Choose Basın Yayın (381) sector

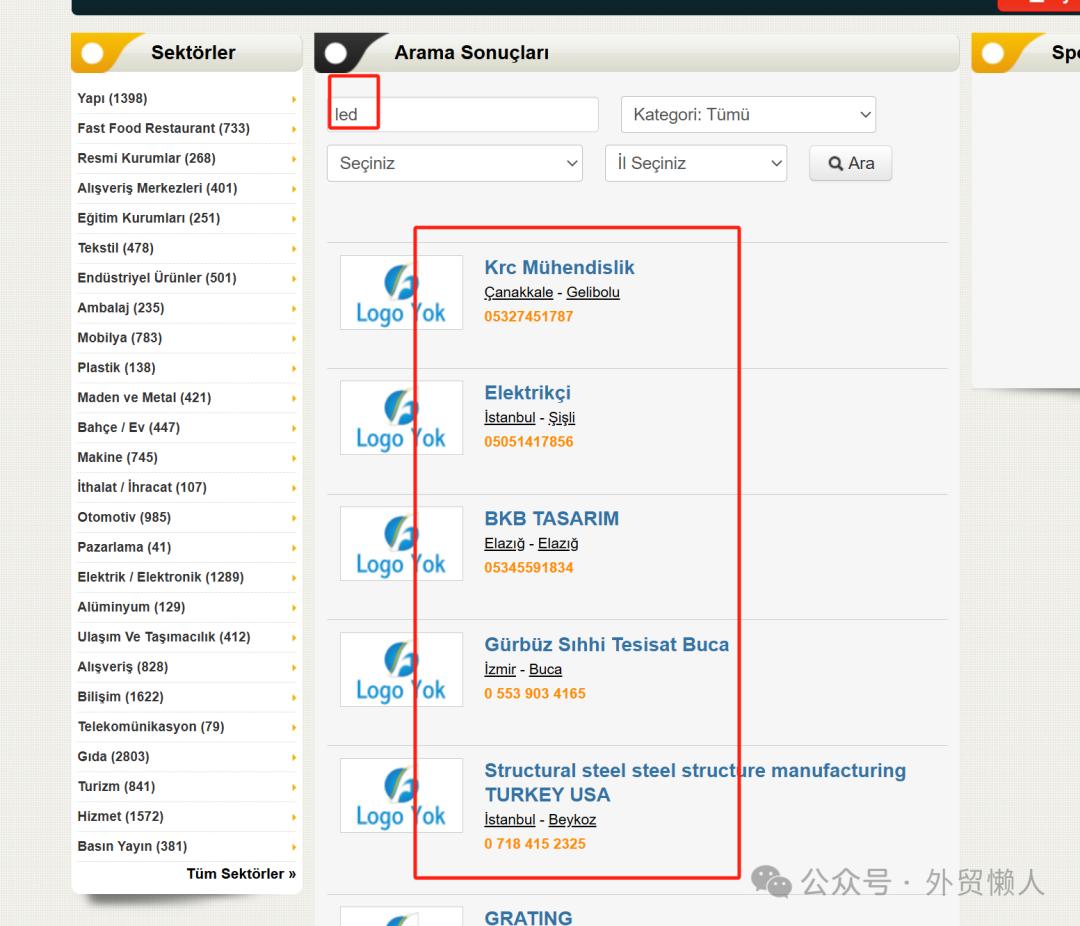point(132,846)
